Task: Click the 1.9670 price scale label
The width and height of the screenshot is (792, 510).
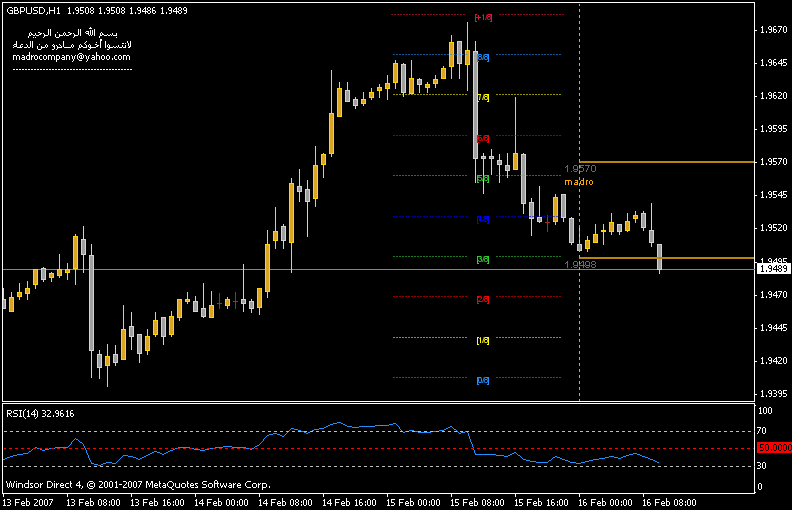Action: (773, 30)
